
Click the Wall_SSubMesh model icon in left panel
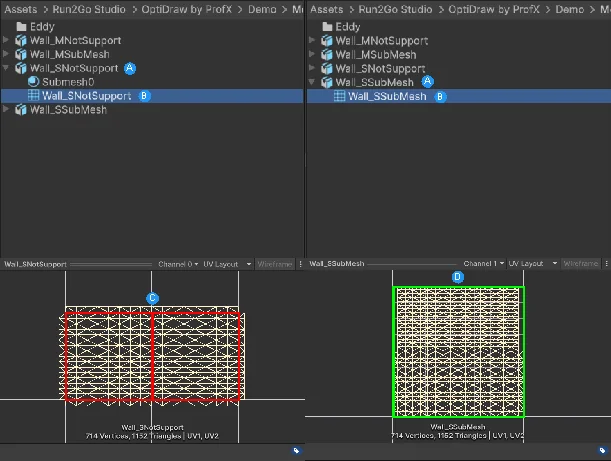point(21,110)
